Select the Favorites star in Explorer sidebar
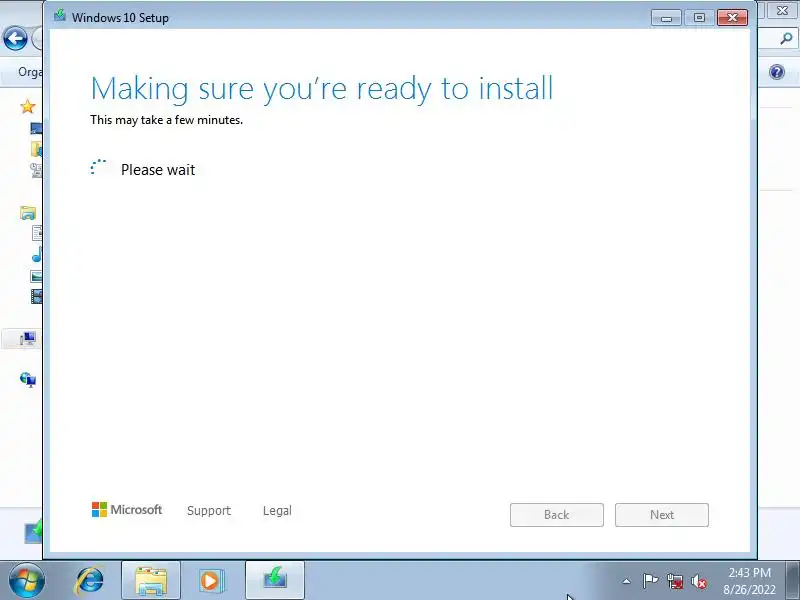 [28, 107]
